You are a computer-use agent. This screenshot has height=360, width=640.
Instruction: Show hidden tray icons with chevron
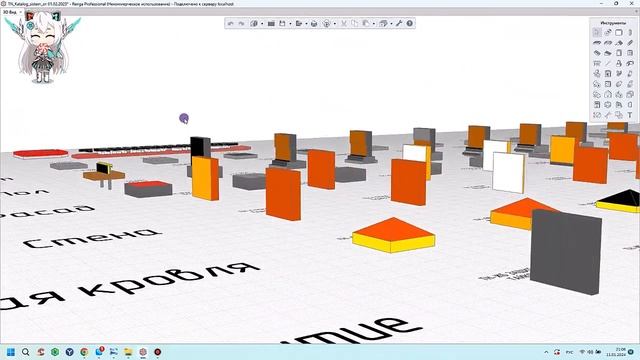click(x=546, y=352)
